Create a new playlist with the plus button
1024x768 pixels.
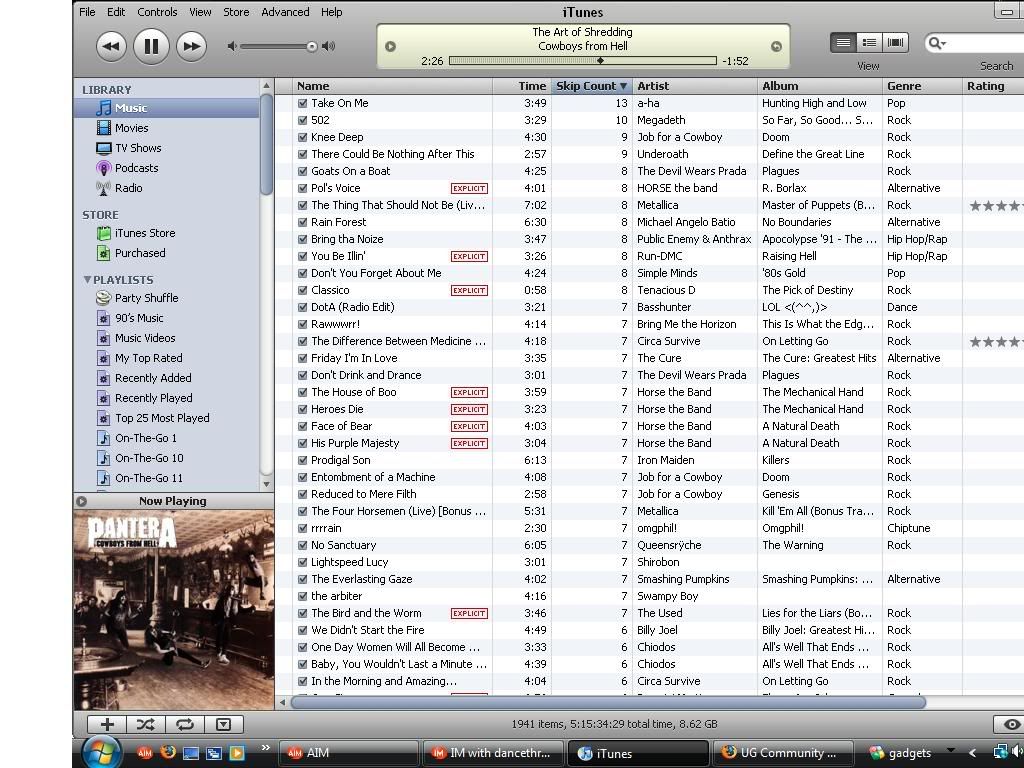107,724
